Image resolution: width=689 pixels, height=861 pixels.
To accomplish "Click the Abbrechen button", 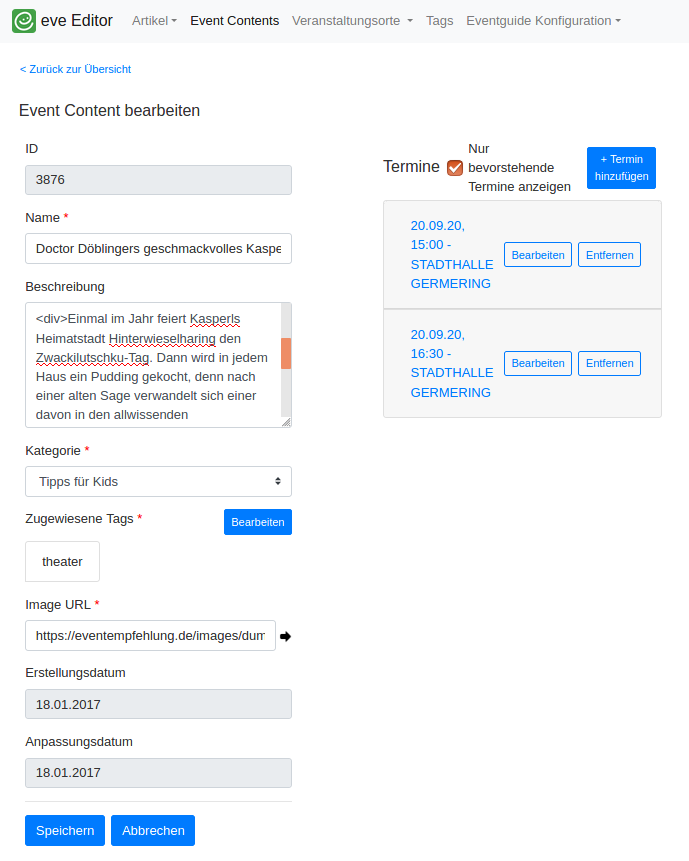I will click(153, 830).
